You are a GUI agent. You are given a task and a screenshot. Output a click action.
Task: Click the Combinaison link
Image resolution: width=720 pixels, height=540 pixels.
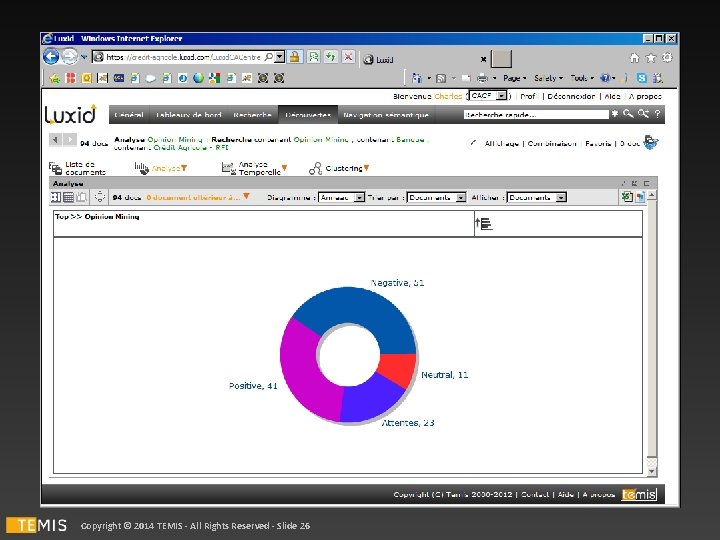pos(551,143)
